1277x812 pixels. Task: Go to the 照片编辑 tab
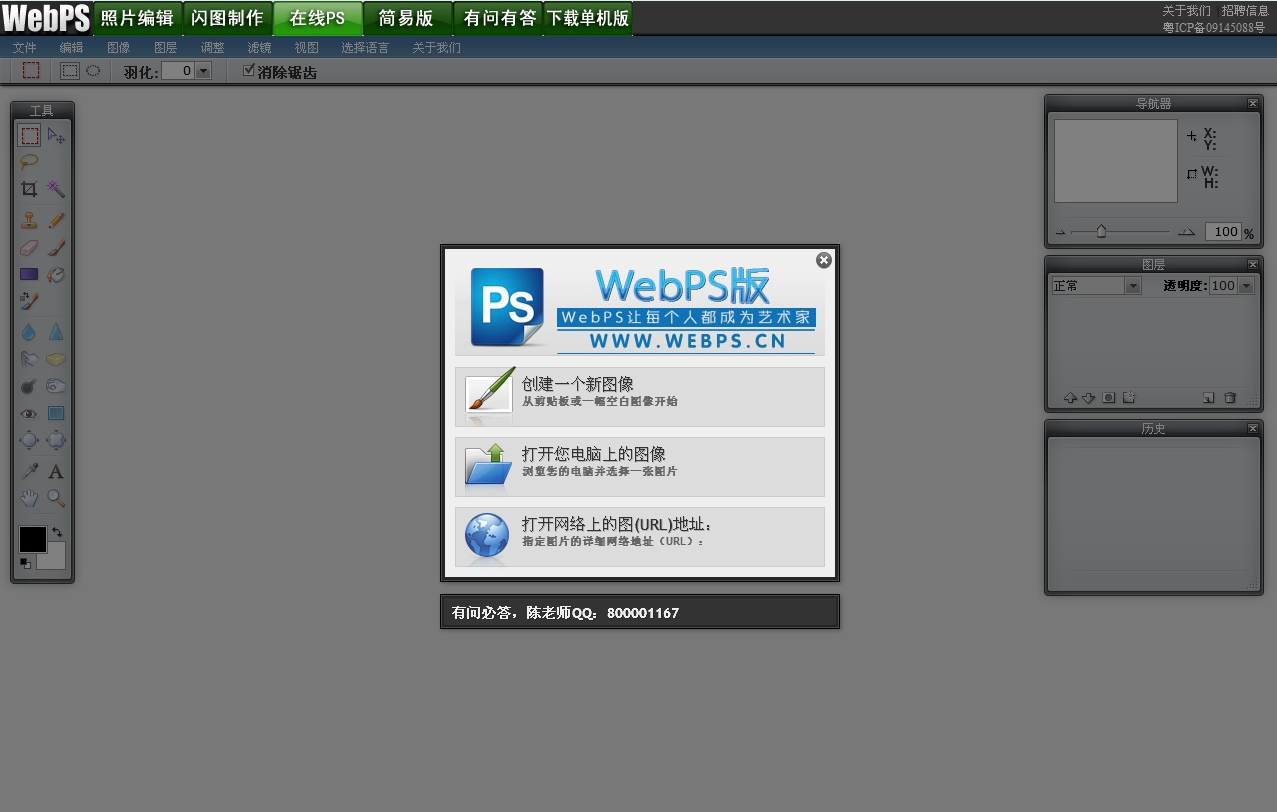pyautogui.click(x=138, y=18)
